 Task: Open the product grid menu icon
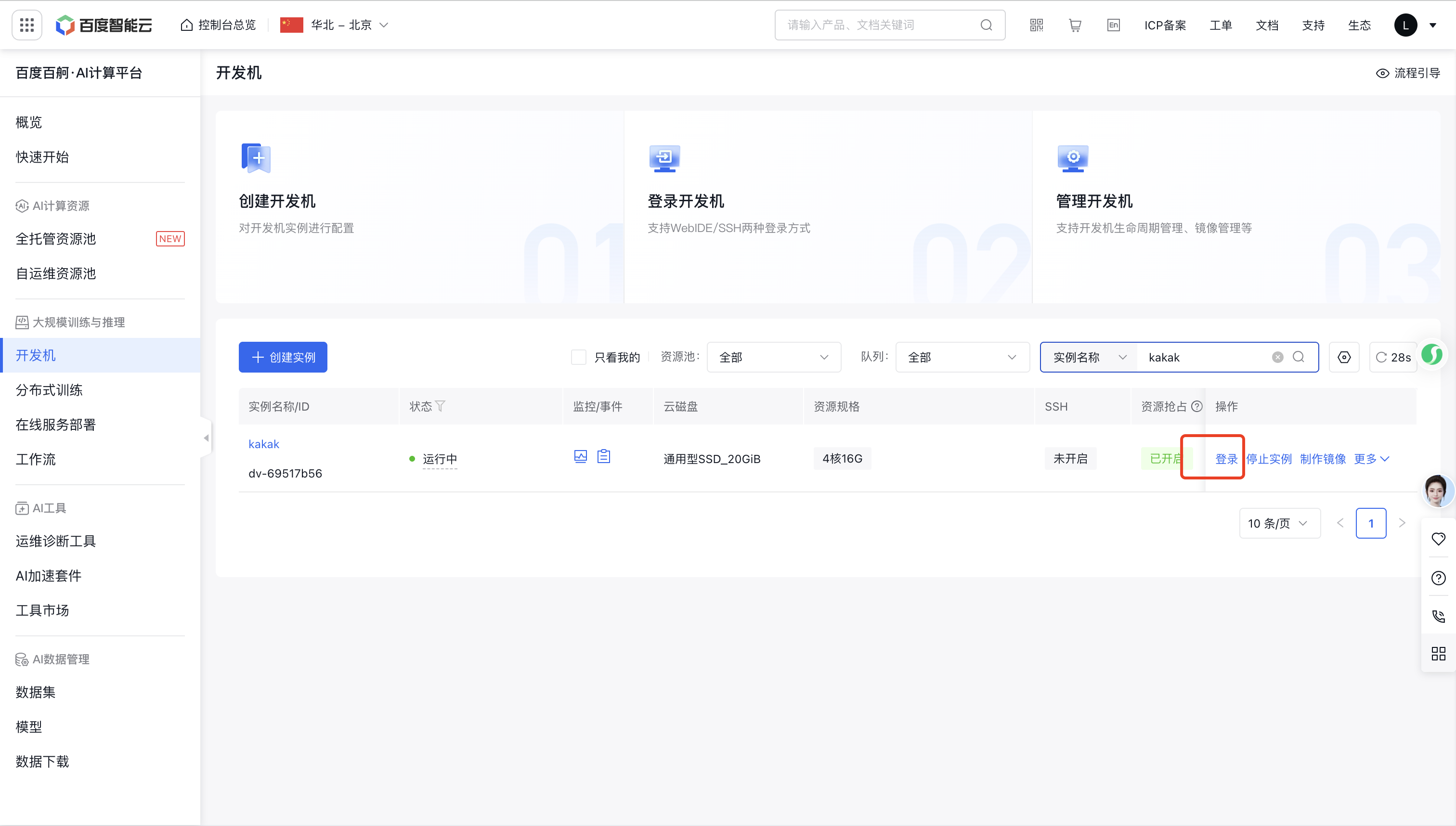click(x=26, y=25)
